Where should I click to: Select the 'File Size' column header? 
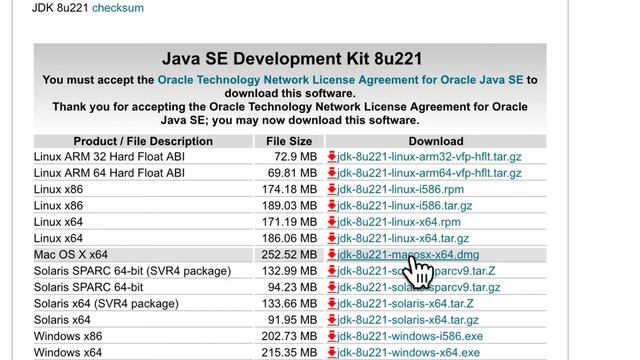pyautogui.click(x=289, y=141)
